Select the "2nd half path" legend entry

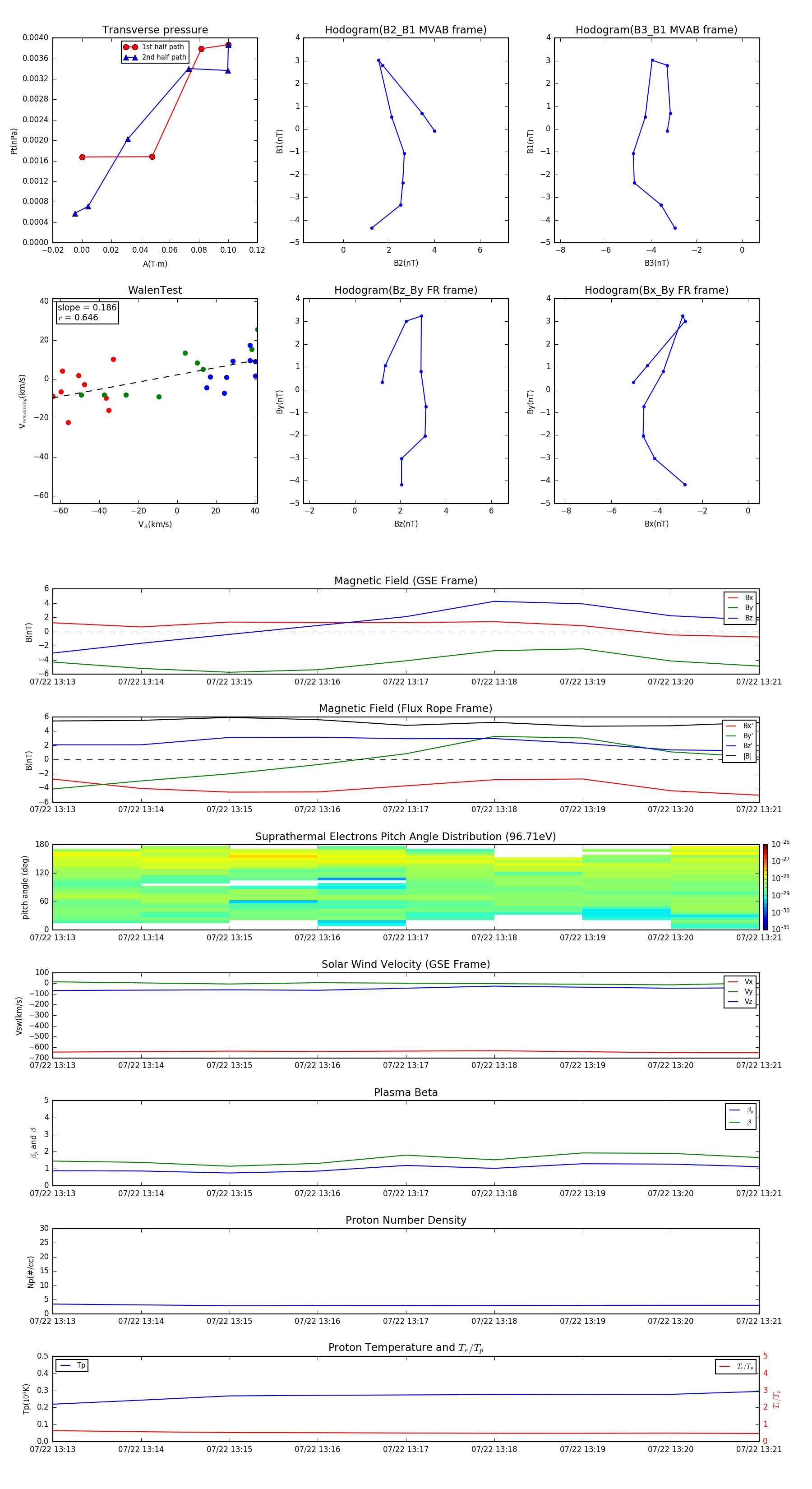click(154, 57)
